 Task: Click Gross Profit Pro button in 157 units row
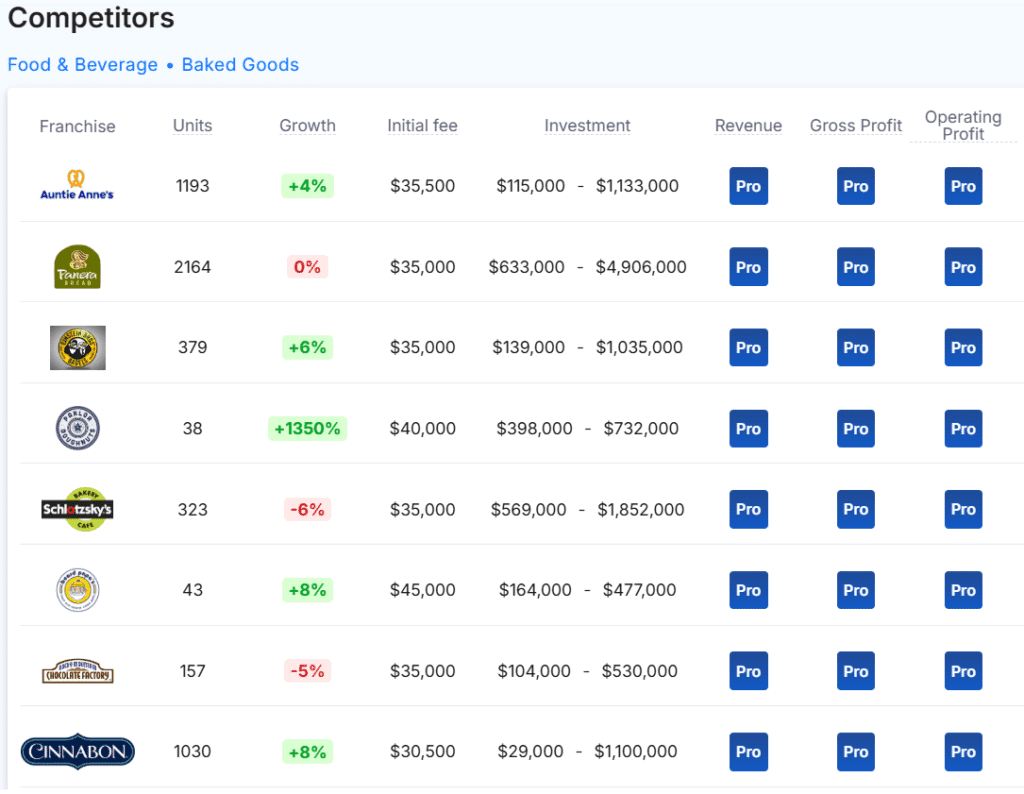coord(856,671)
